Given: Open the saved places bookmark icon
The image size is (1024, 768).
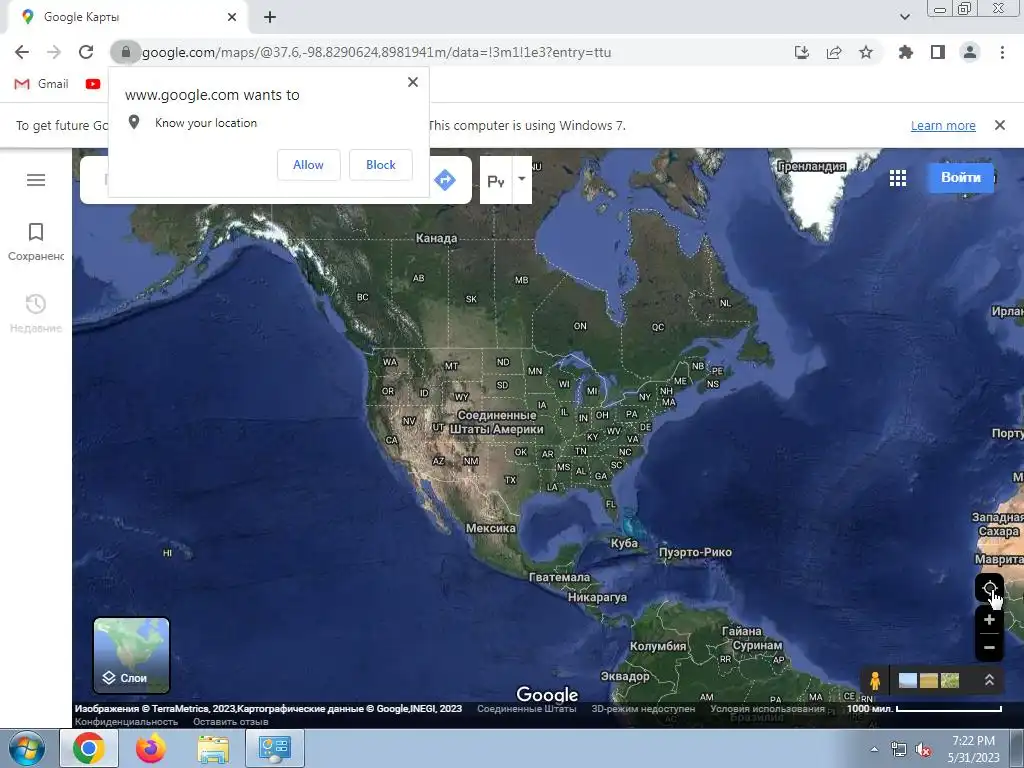Looking at the screenshot, I should click(36, 232).
